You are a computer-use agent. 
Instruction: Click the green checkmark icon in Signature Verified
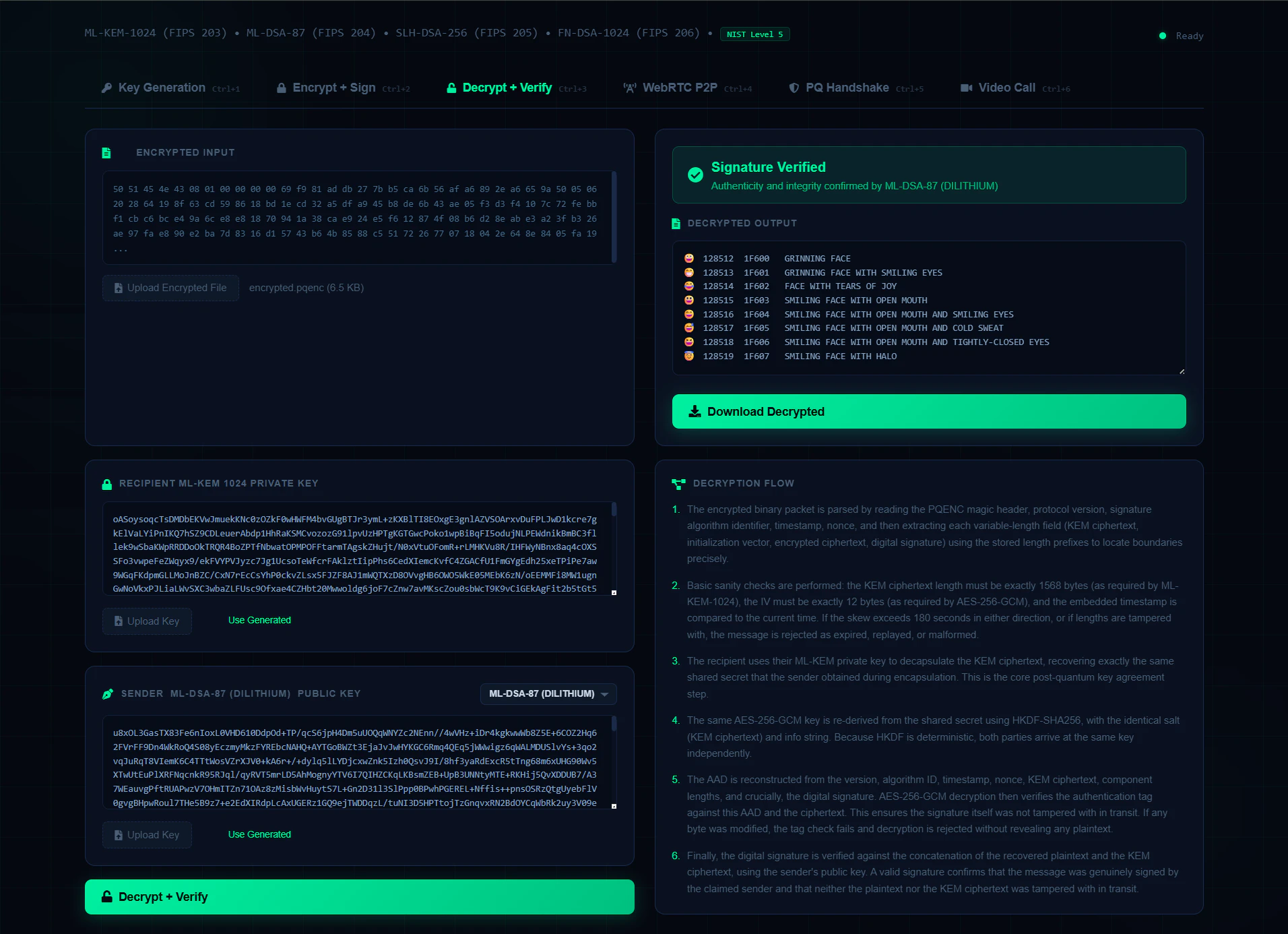pos(695,175)
